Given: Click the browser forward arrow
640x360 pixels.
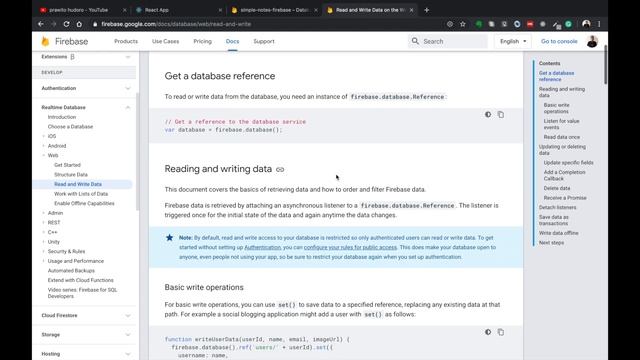Looking at the screenshot, I should tap(53, 24).
